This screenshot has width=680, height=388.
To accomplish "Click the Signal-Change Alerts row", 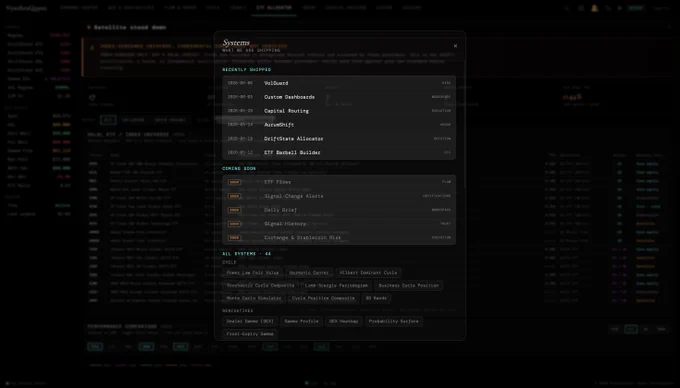I will click(339, 196).
